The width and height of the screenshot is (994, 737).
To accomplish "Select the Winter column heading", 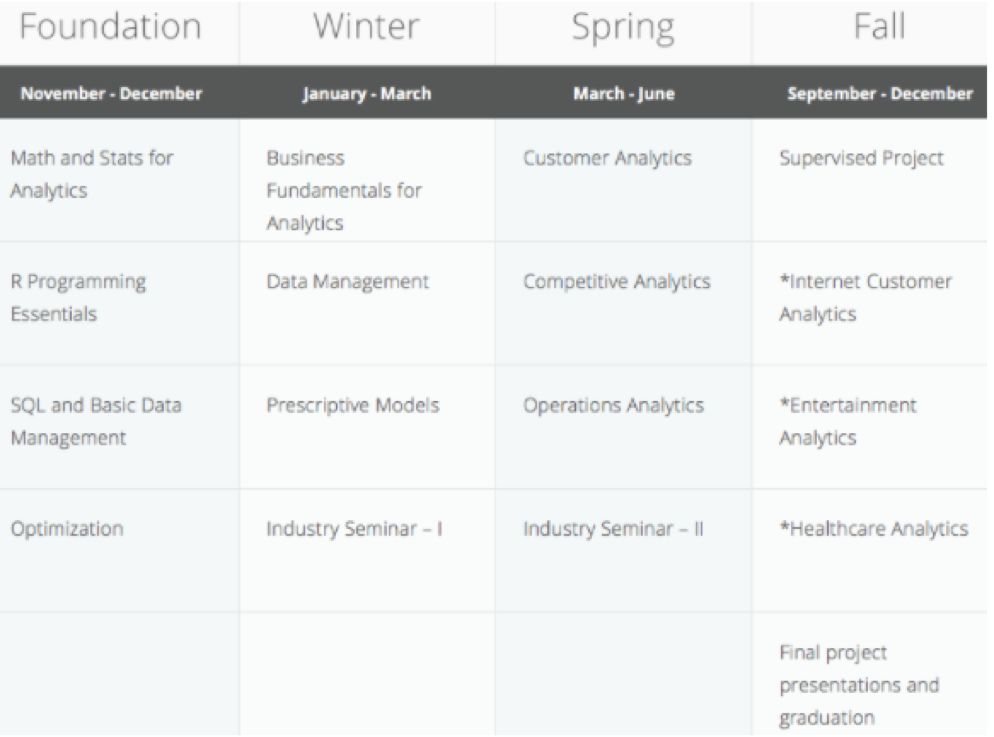I will point(366,27).
